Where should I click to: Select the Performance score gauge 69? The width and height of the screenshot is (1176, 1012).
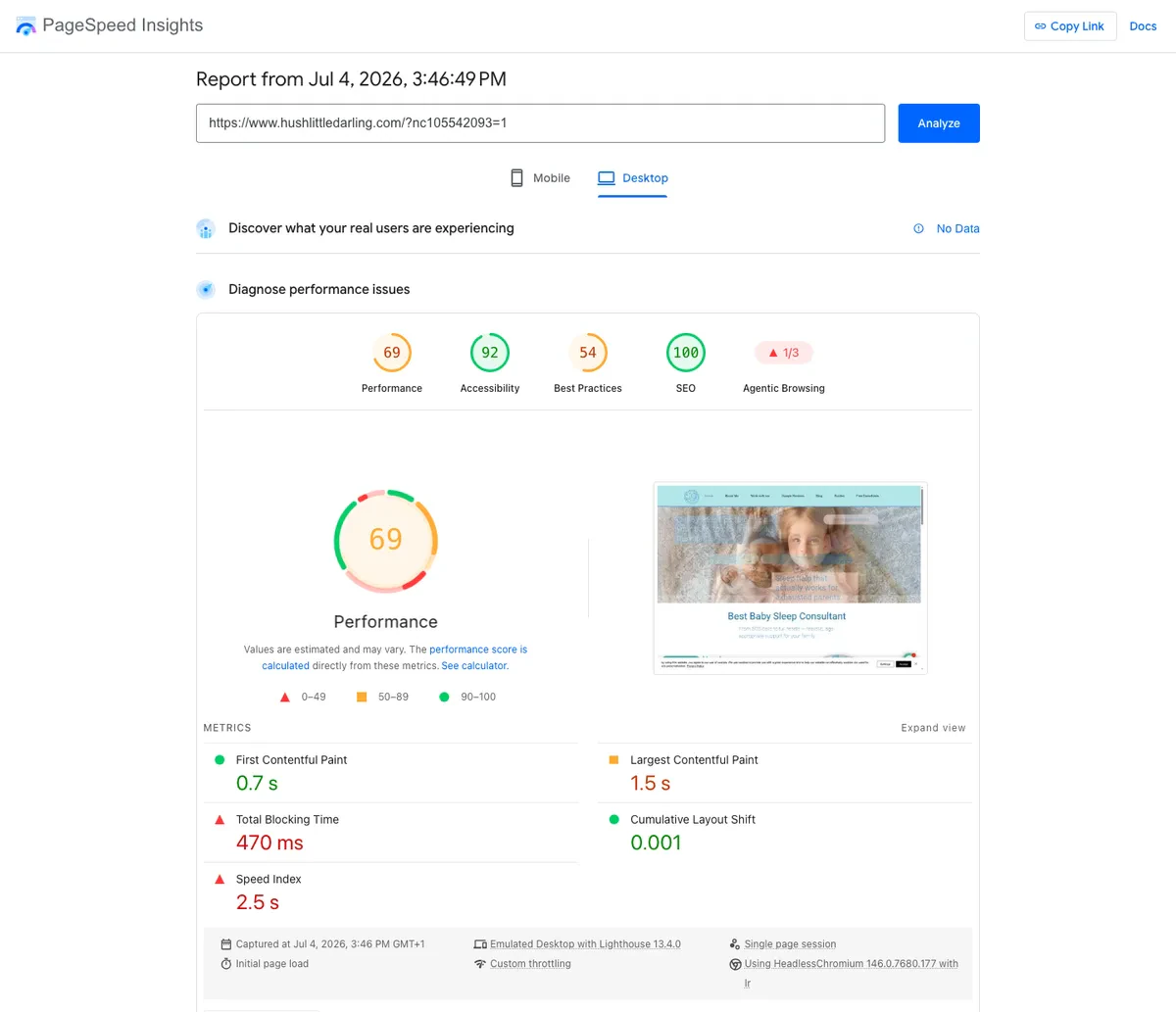tap(392, 353)
